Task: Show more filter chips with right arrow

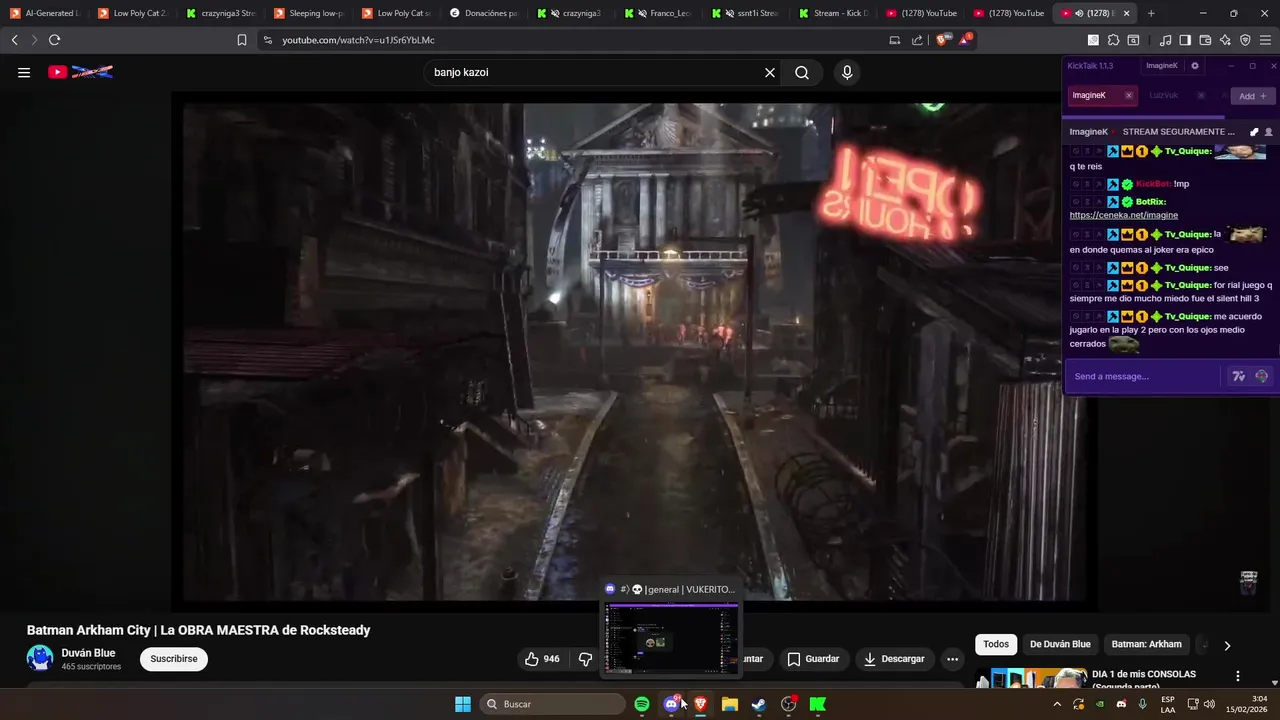Action: click(1227, 645)
